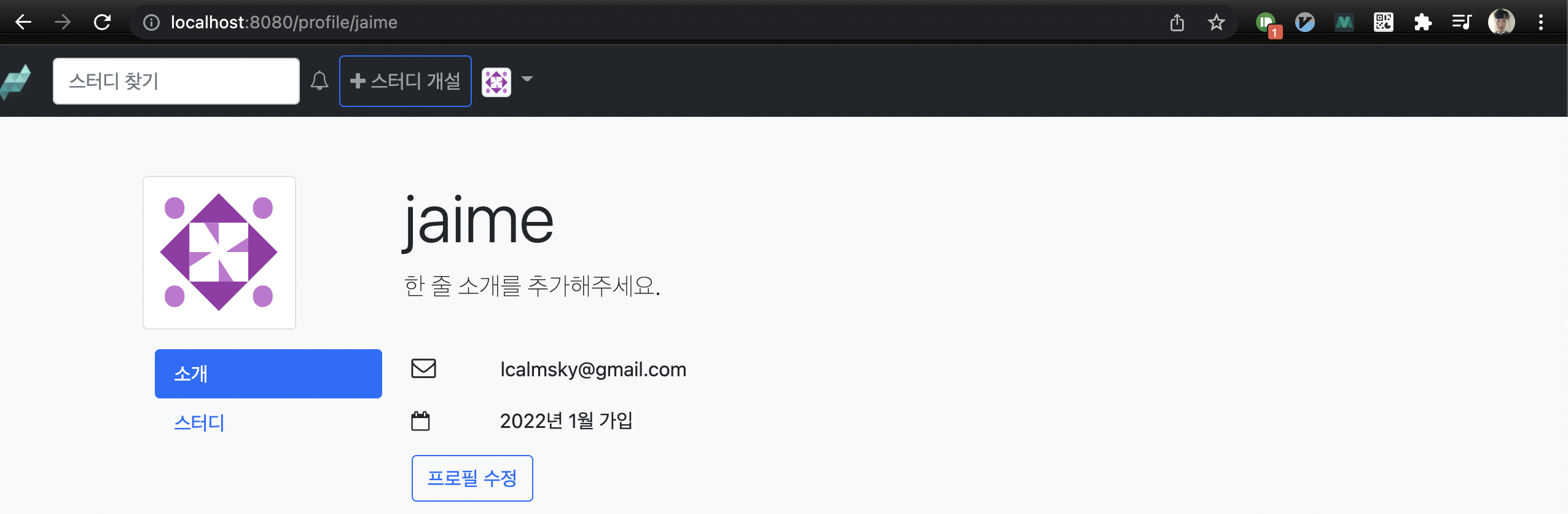Viewport: 1568px width, 514px height.
Task: Click the 스터디 개설 button
Action: point(406,81)
